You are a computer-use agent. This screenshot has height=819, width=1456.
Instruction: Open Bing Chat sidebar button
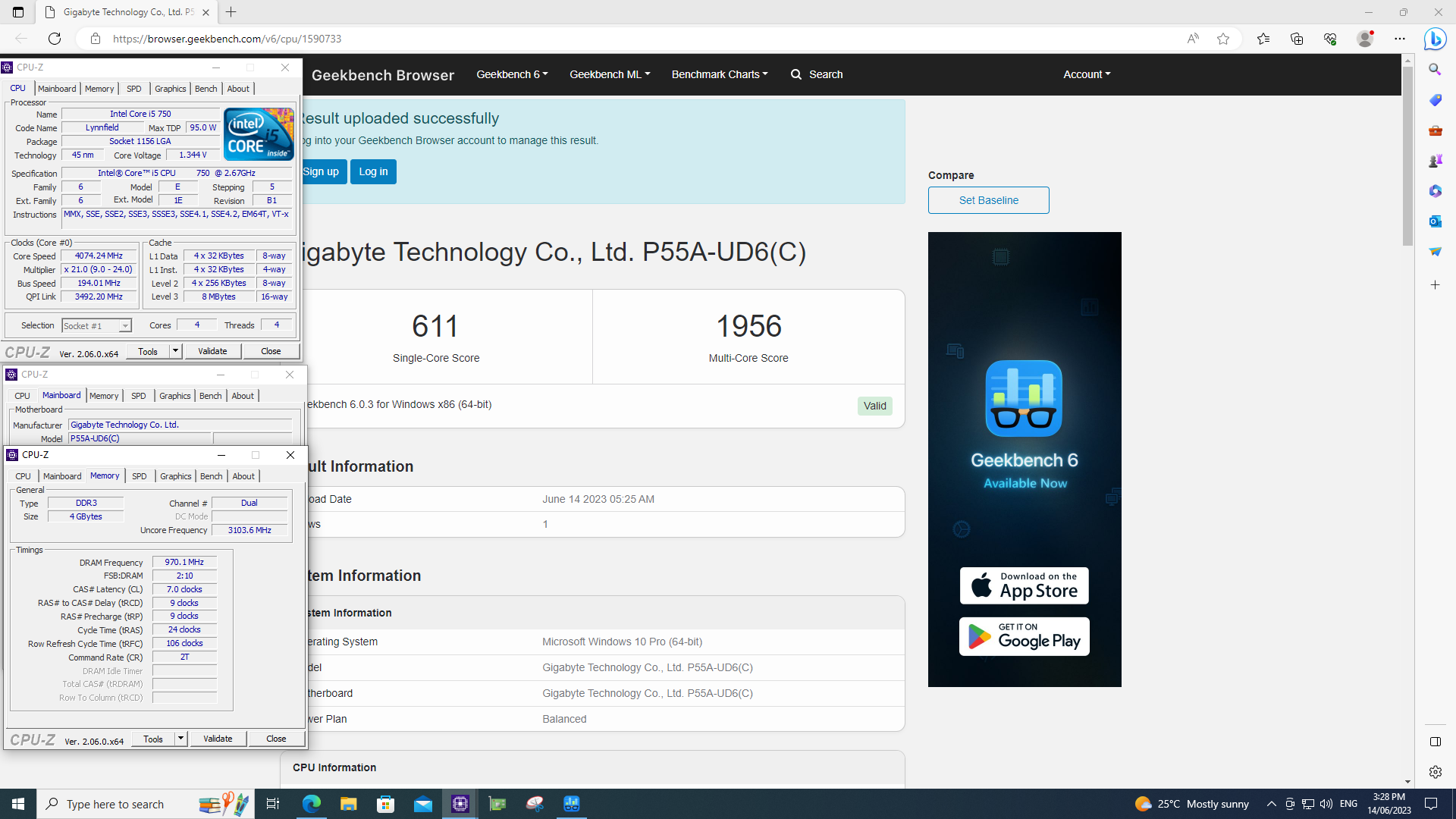coord(1435,39)
